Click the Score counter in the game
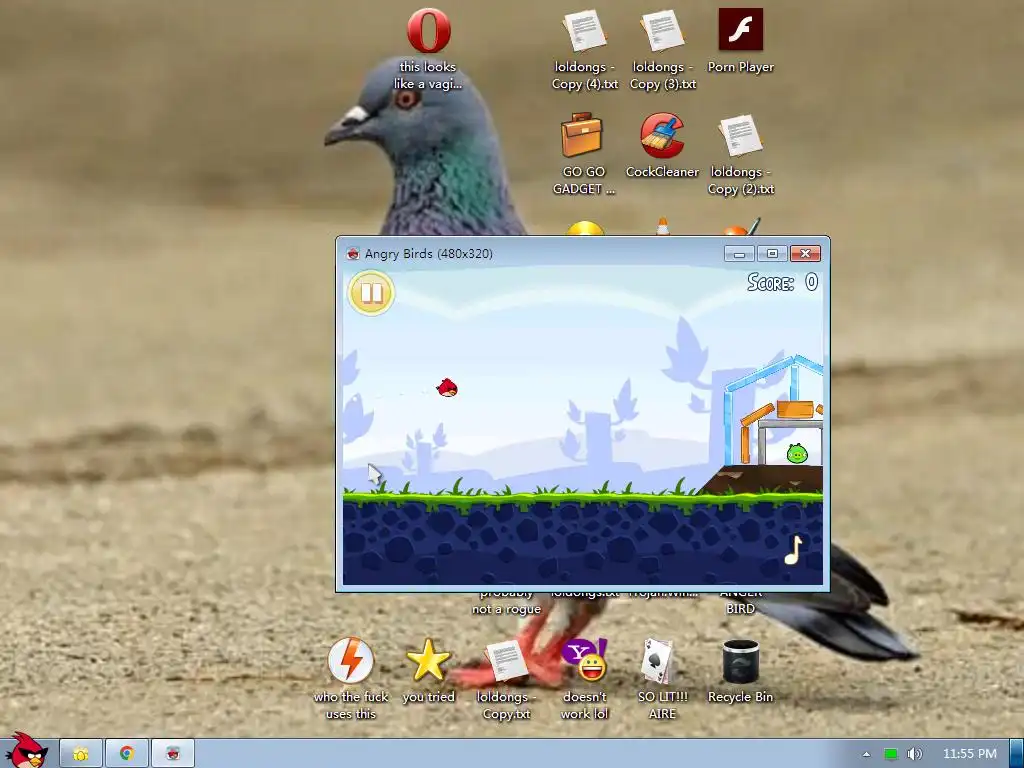This screenshot has height=768, width=1024. [782, 282]
